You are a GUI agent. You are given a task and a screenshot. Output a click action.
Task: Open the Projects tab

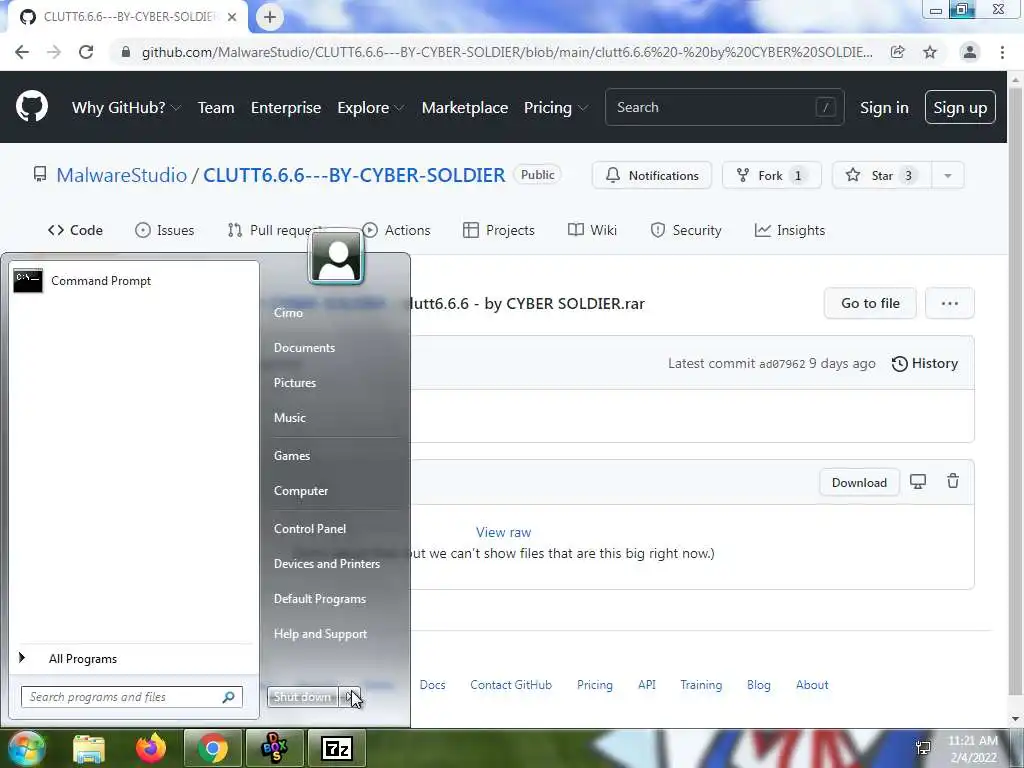click(x=499, y=230)
